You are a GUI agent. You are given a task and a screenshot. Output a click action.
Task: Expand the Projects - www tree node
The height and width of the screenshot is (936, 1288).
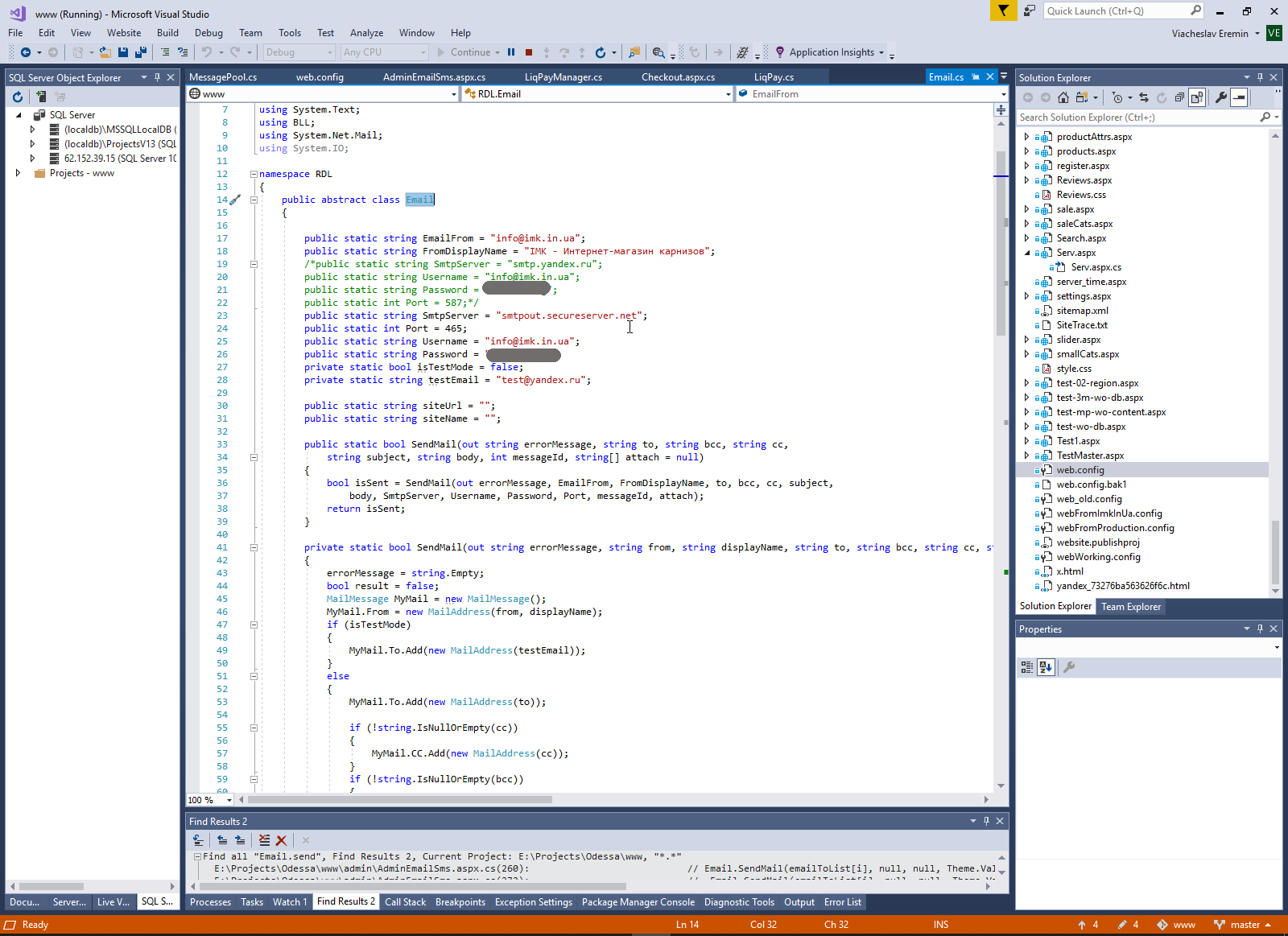(x=18, y=173)
